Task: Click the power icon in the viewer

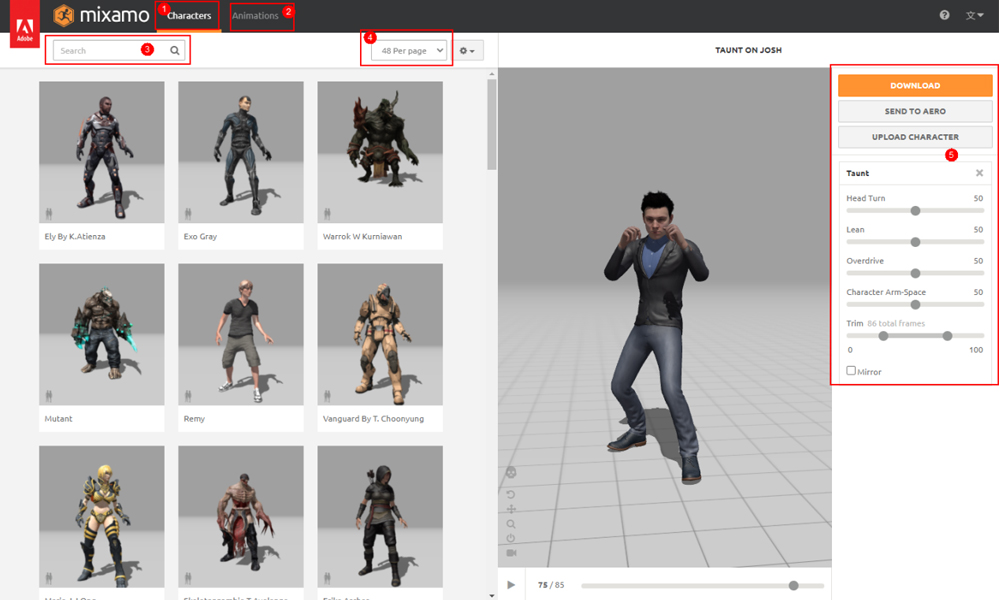Action: tap(511, 538)
